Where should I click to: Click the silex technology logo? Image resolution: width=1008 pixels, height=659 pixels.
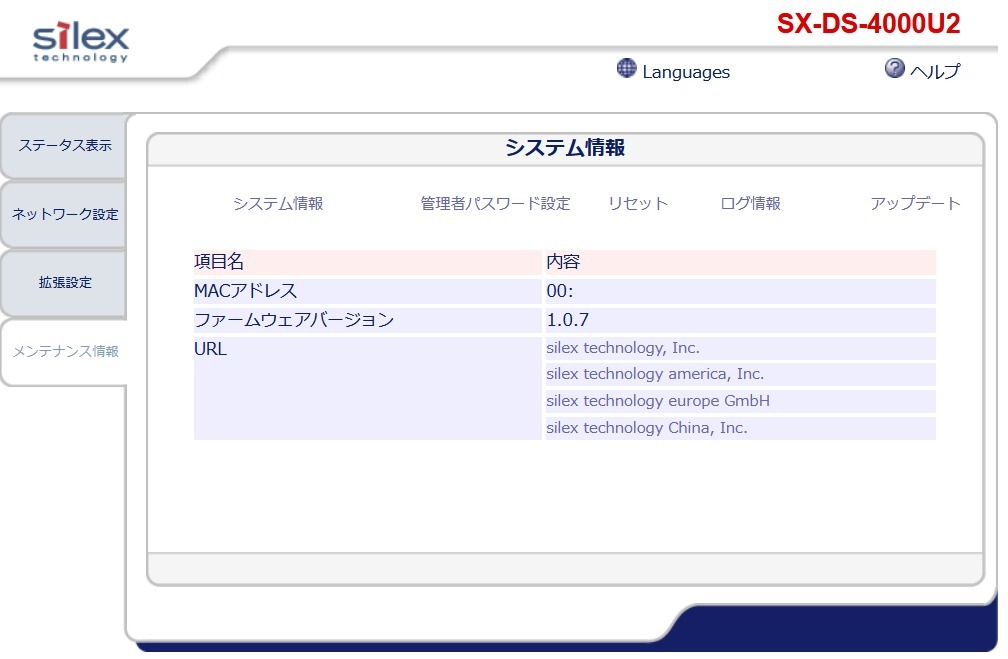[x=80, y=42]
